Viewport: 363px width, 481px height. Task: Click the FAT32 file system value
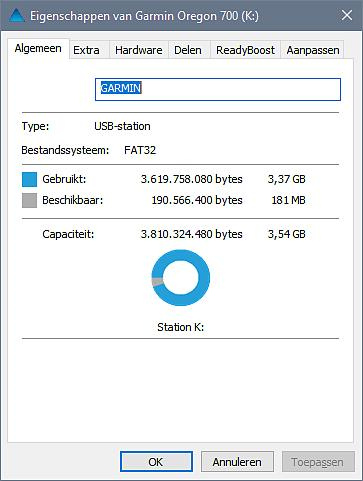pos(140,150)
